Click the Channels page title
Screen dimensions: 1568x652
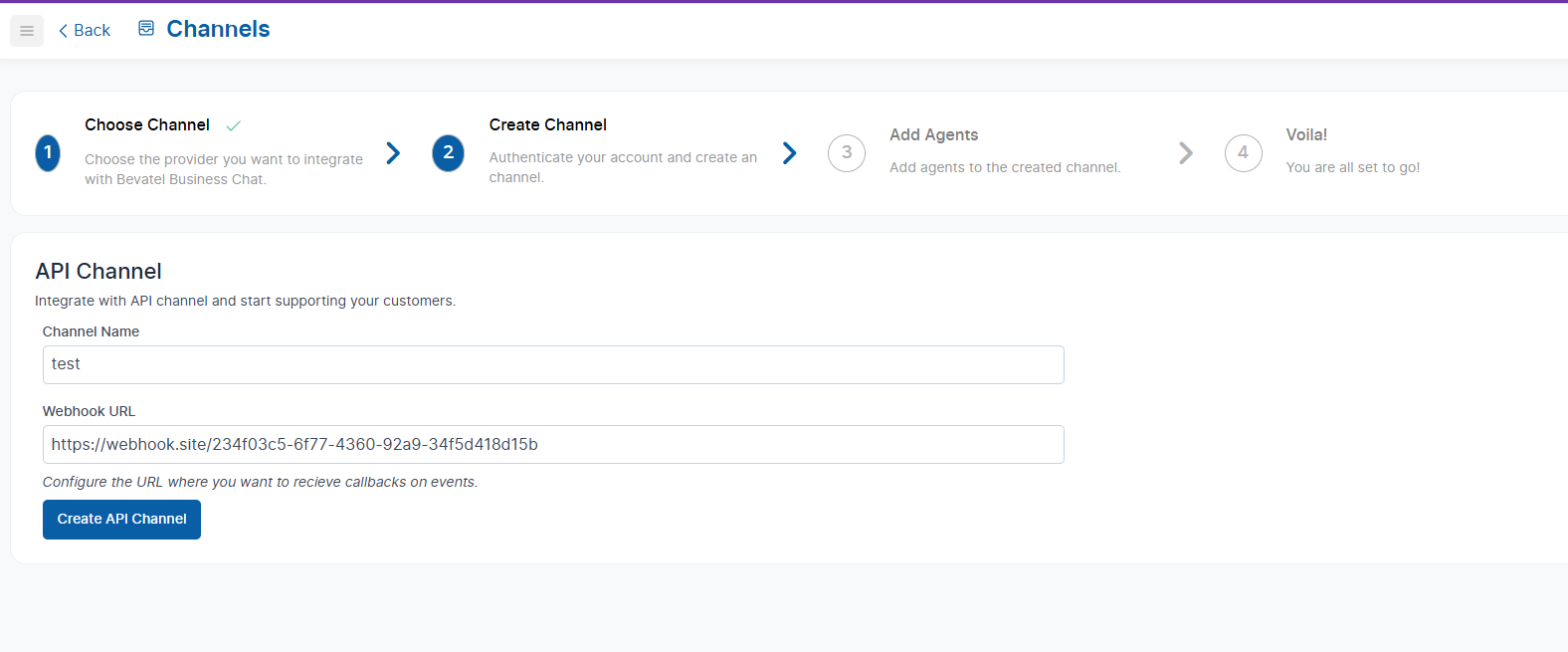pyautogui.click(x=218, y=30)
